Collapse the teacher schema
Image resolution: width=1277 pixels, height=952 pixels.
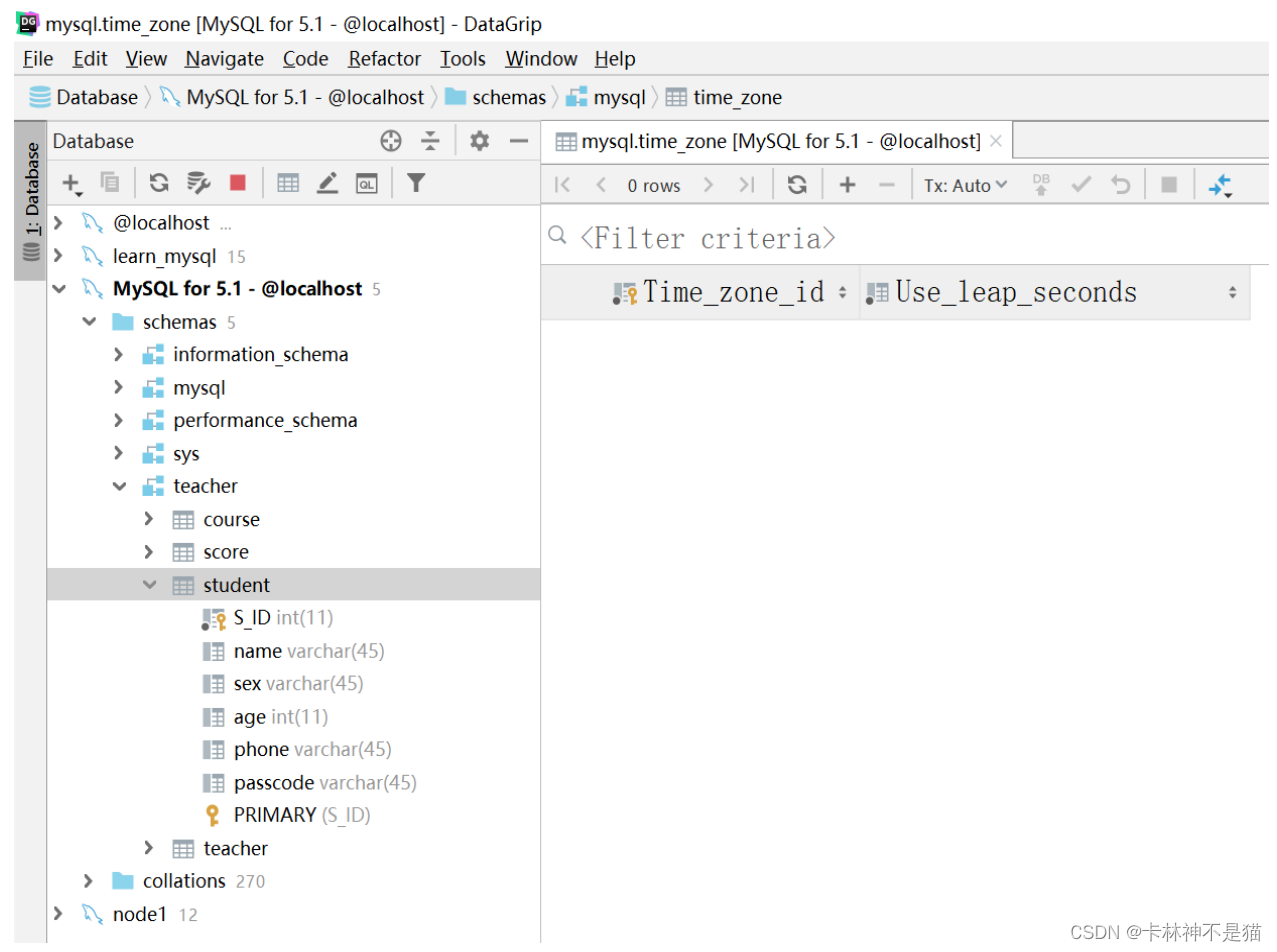[119, 487]
